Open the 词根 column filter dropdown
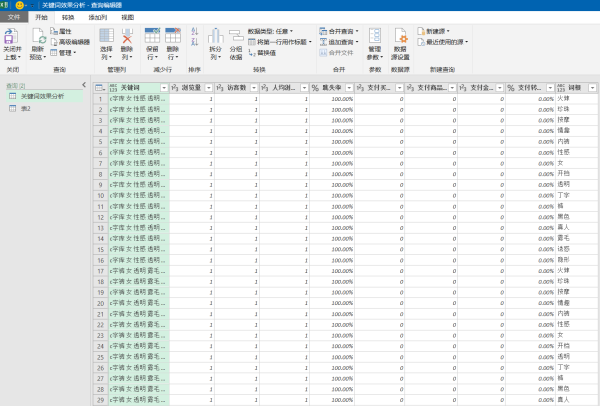 592,88
